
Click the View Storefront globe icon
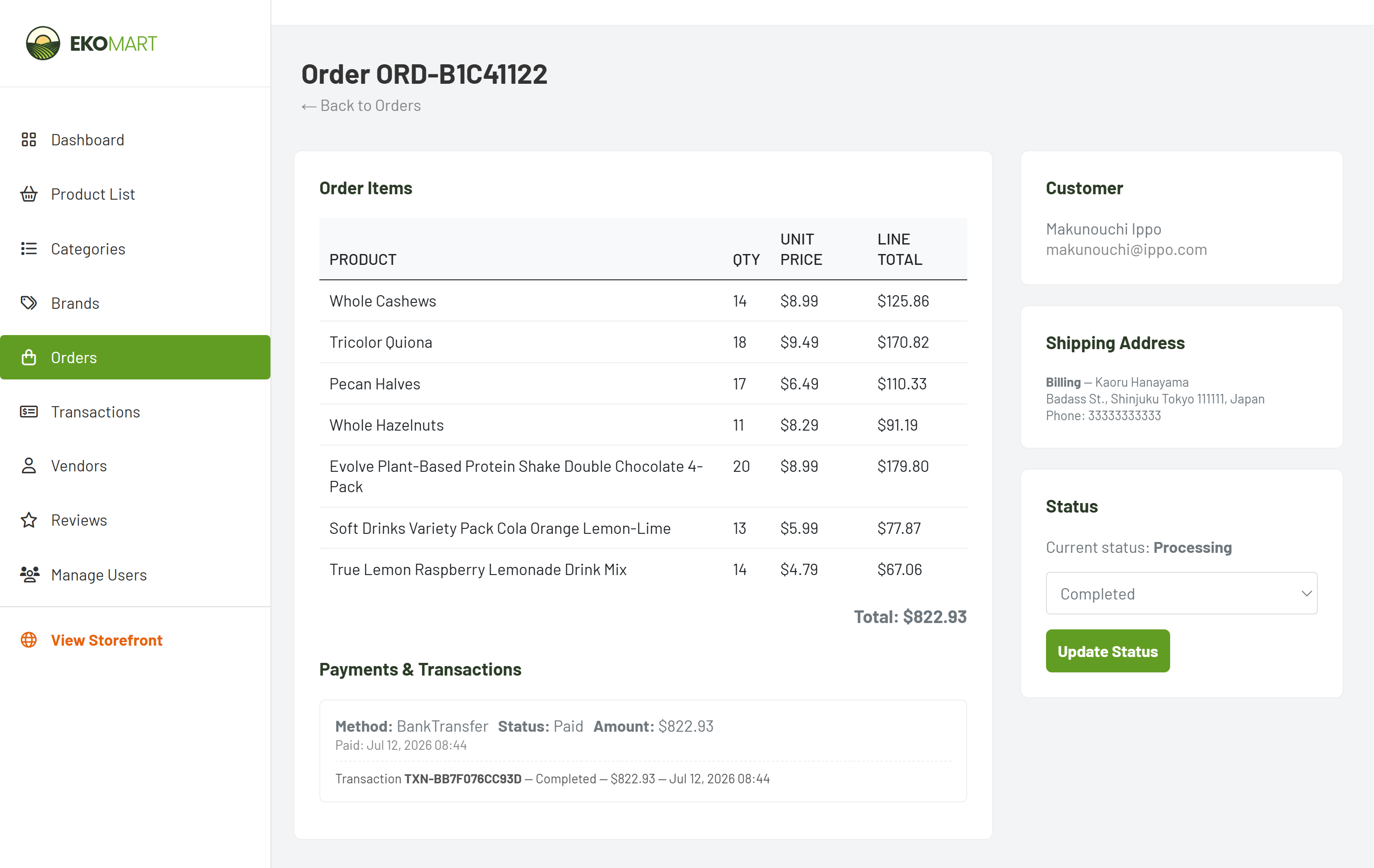(x=29, y=640)
